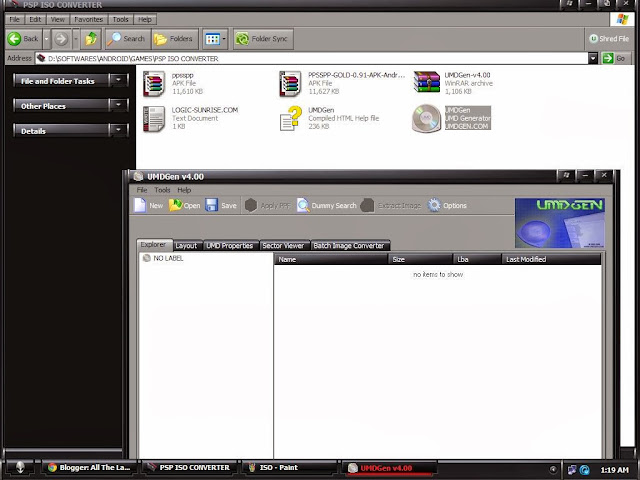
Task: Switch to the Explorer tab in UMDGen
Action: (x=154, y=244)
